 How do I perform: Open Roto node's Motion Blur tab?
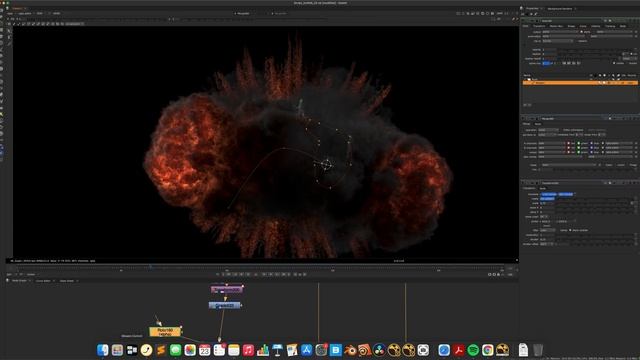(556, 26)
